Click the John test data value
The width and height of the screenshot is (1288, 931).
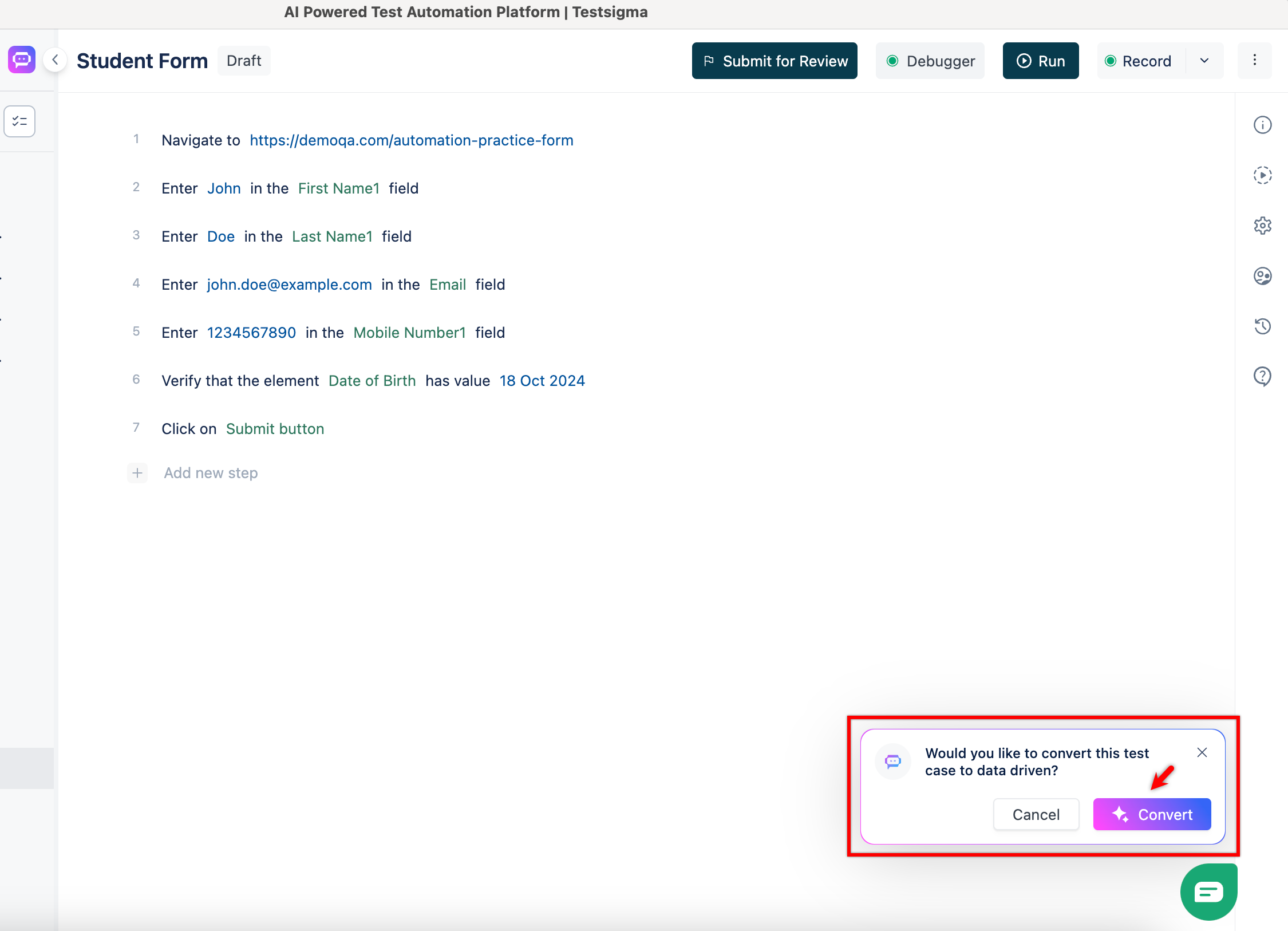224,188
